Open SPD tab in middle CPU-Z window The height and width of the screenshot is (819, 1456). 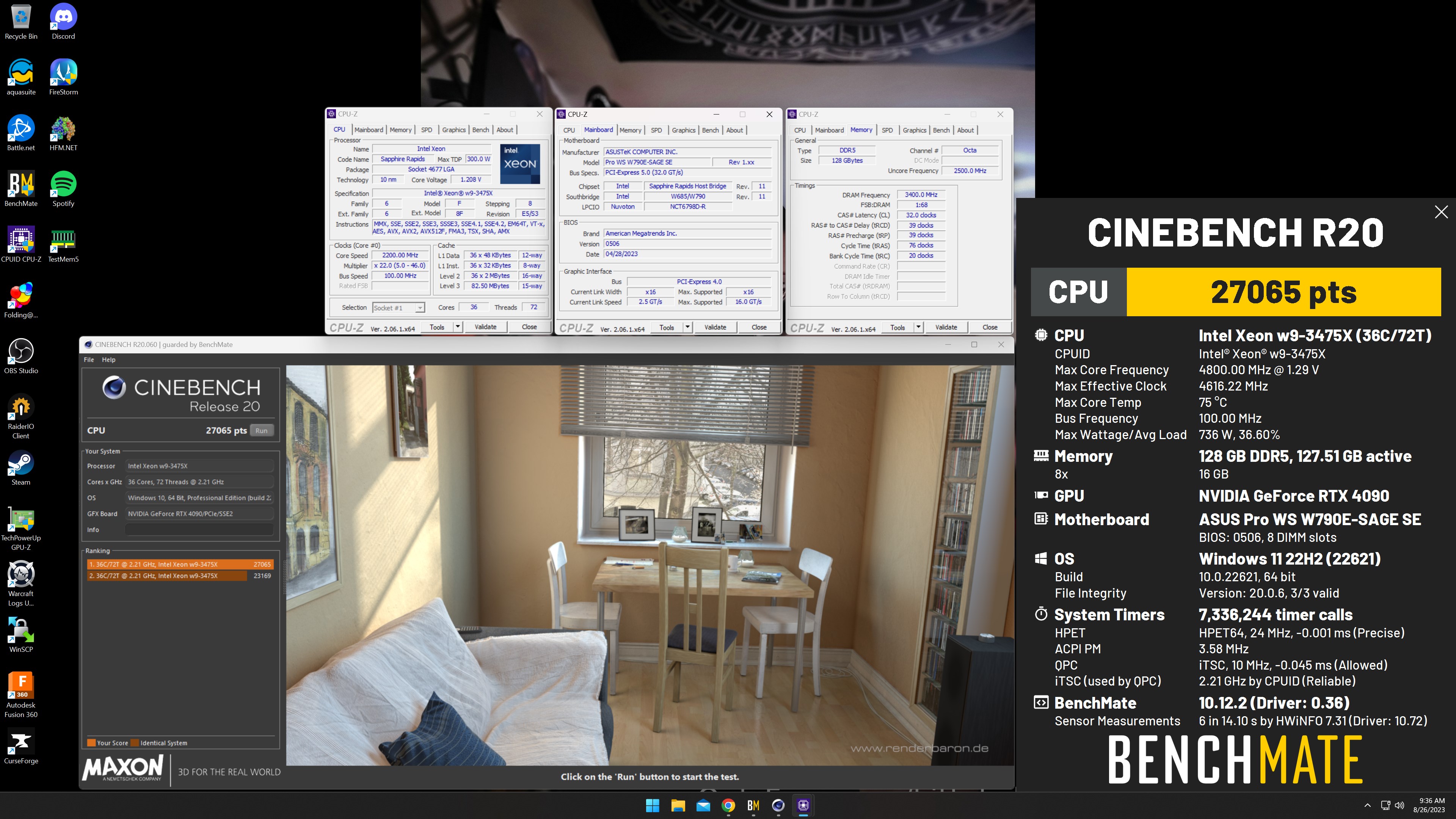click(x=656, y=130)
